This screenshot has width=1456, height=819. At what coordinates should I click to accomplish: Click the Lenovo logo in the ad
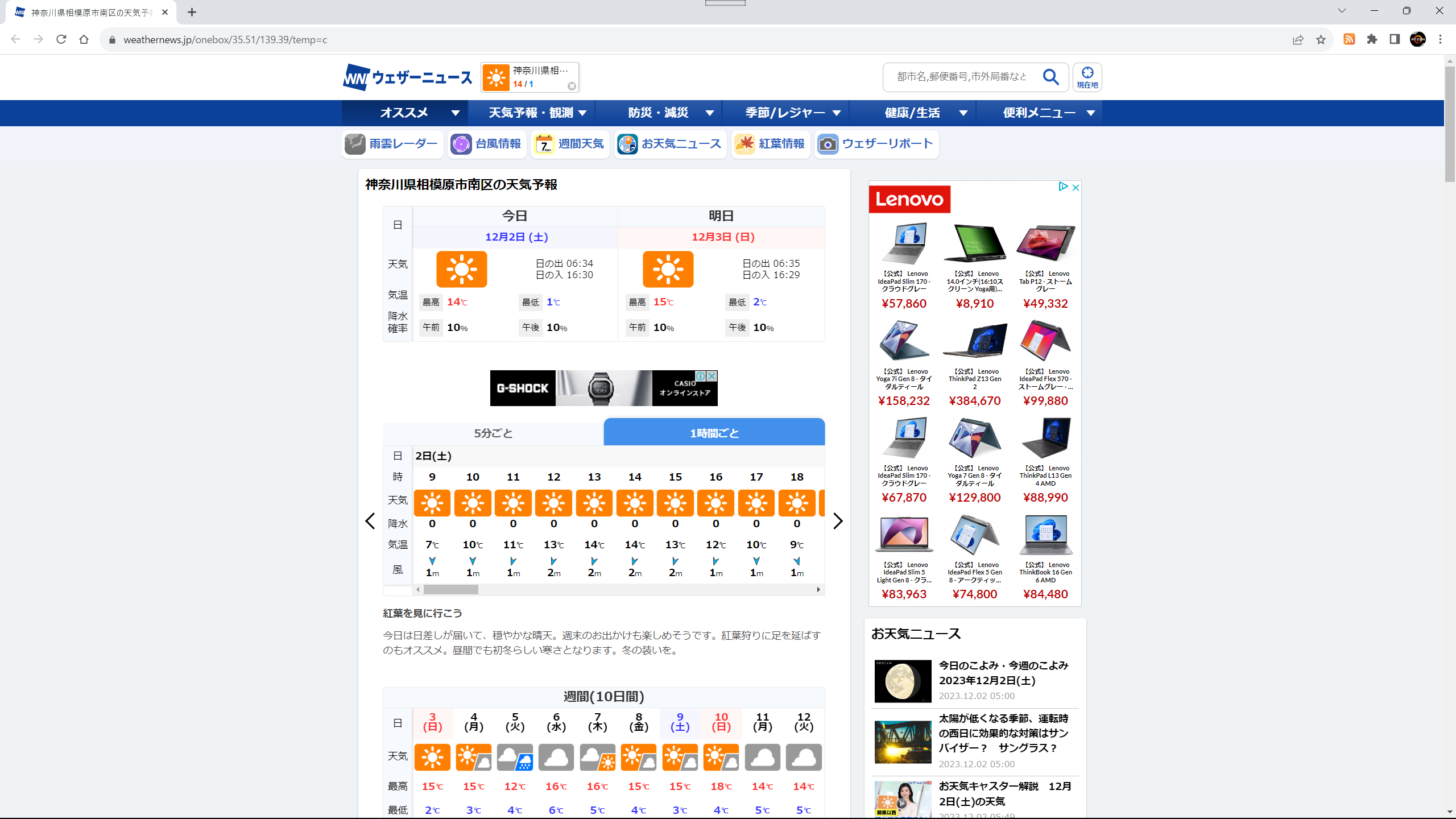909,199
